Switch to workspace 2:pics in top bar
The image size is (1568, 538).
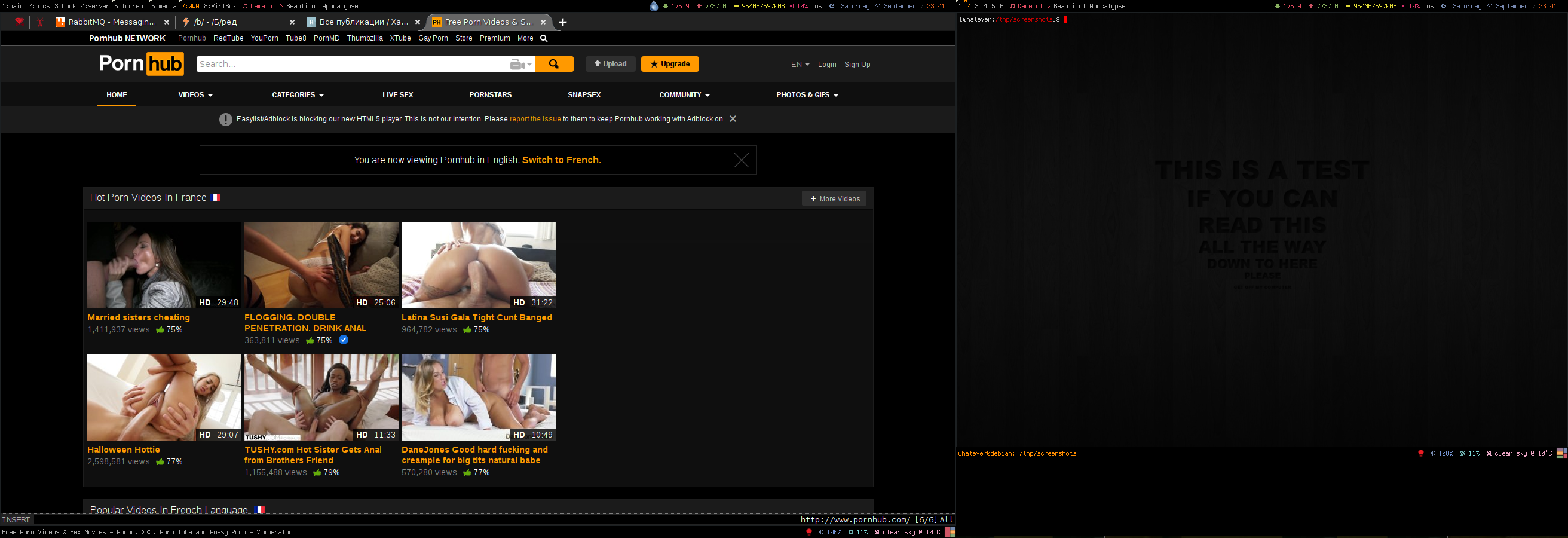[39, 6]
